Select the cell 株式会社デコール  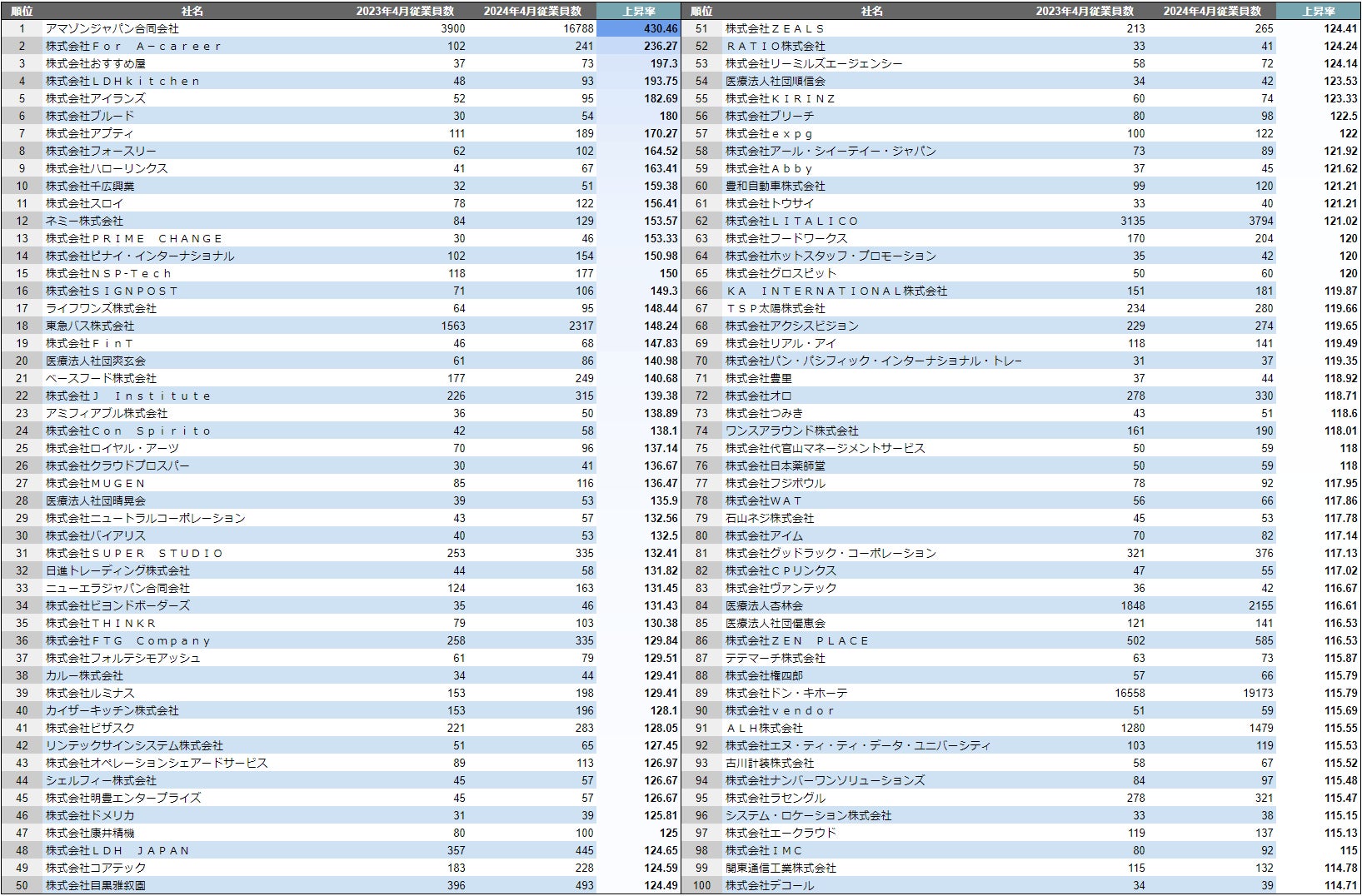(770, 885)
